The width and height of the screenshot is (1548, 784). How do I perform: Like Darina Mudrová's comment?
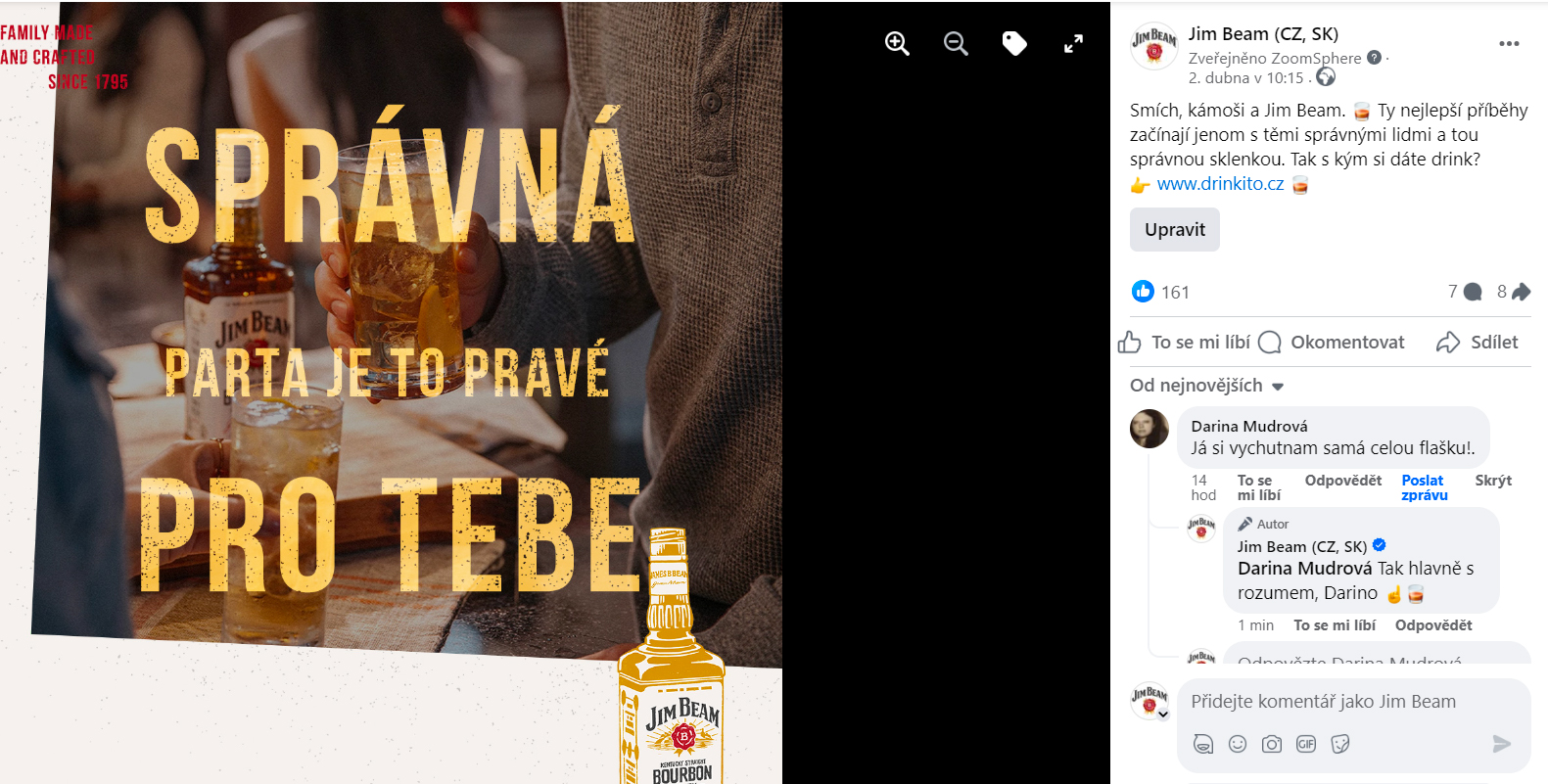(x=1259, y=487)
